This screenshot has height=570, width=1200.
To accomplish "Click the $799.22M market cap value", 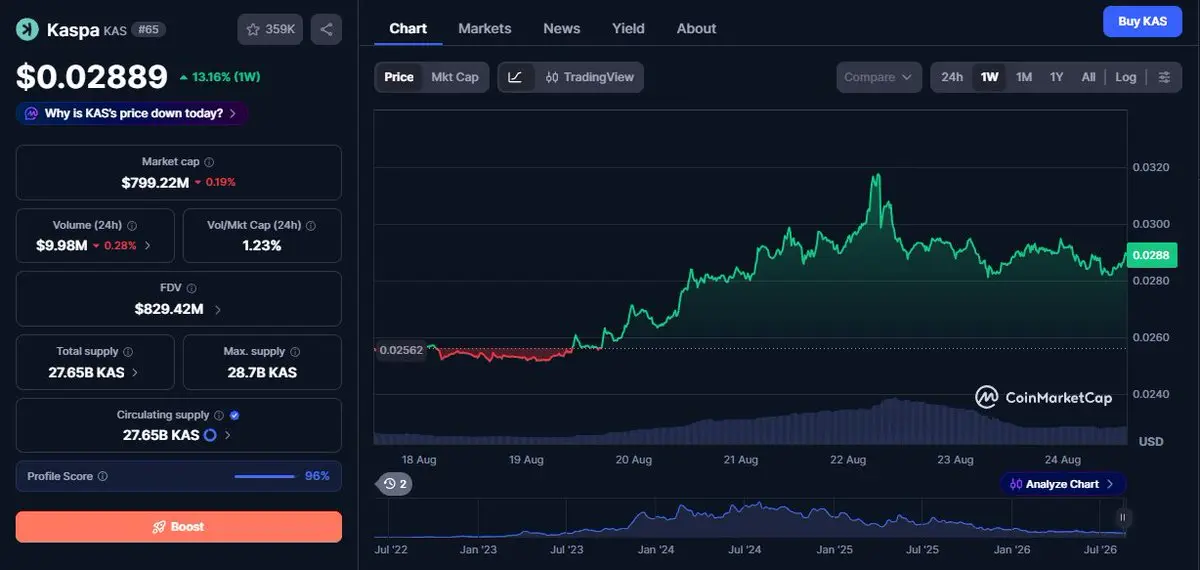I will (155, 182).
